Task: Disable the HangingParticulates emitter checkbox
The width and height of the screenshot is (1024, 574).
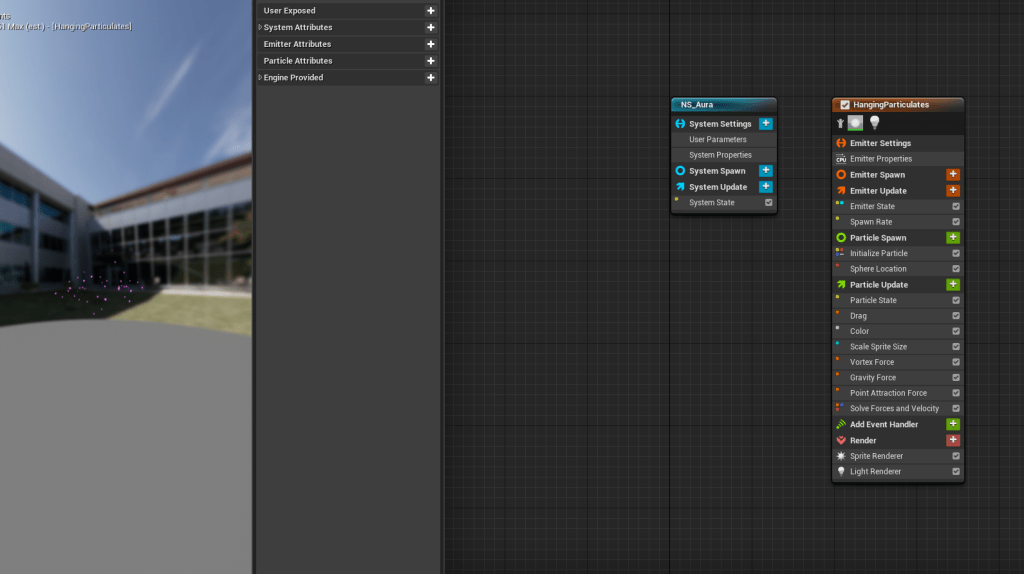Action: click(845, 105)
